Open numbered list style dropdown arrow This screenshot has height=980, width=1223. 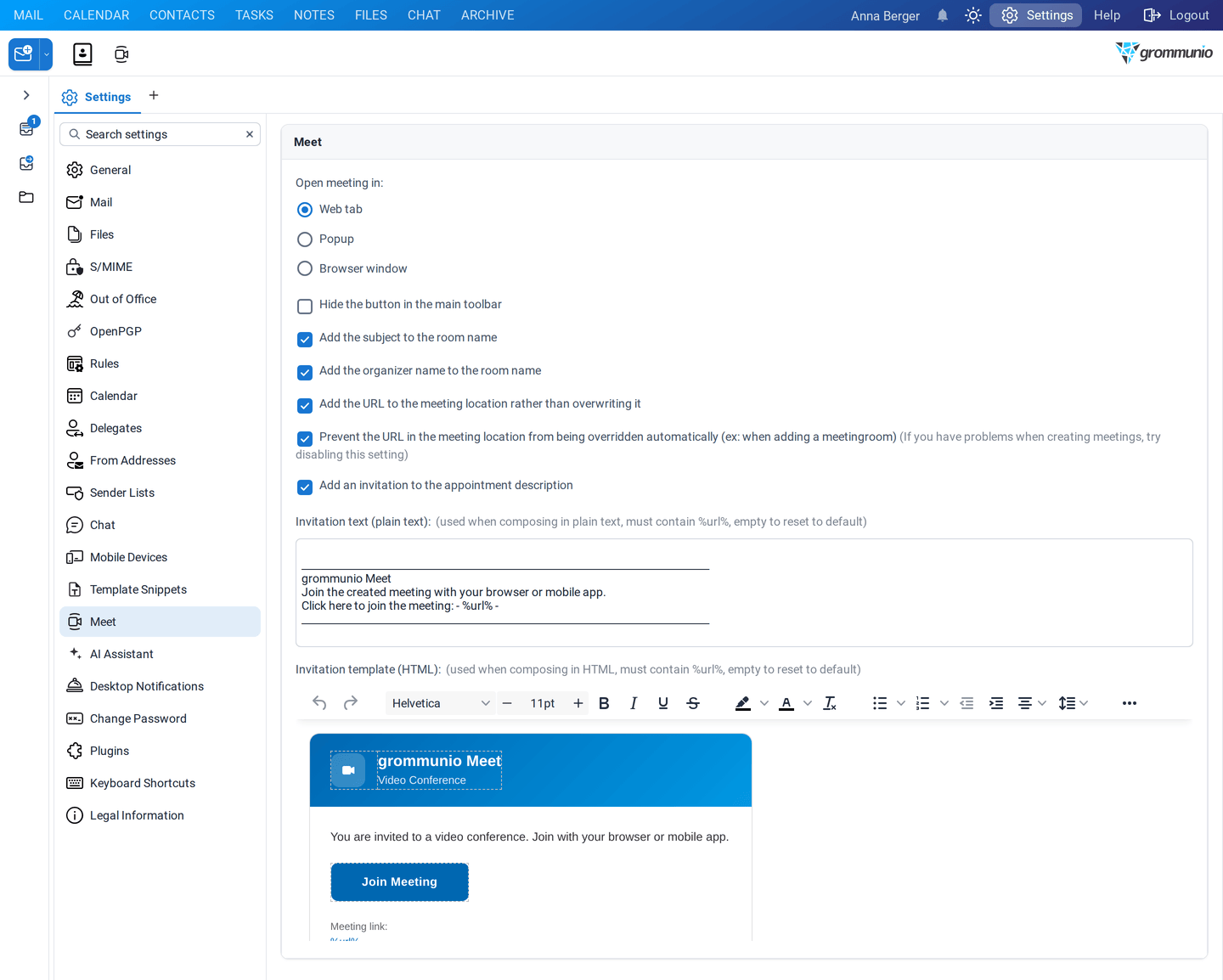[944, 703]
